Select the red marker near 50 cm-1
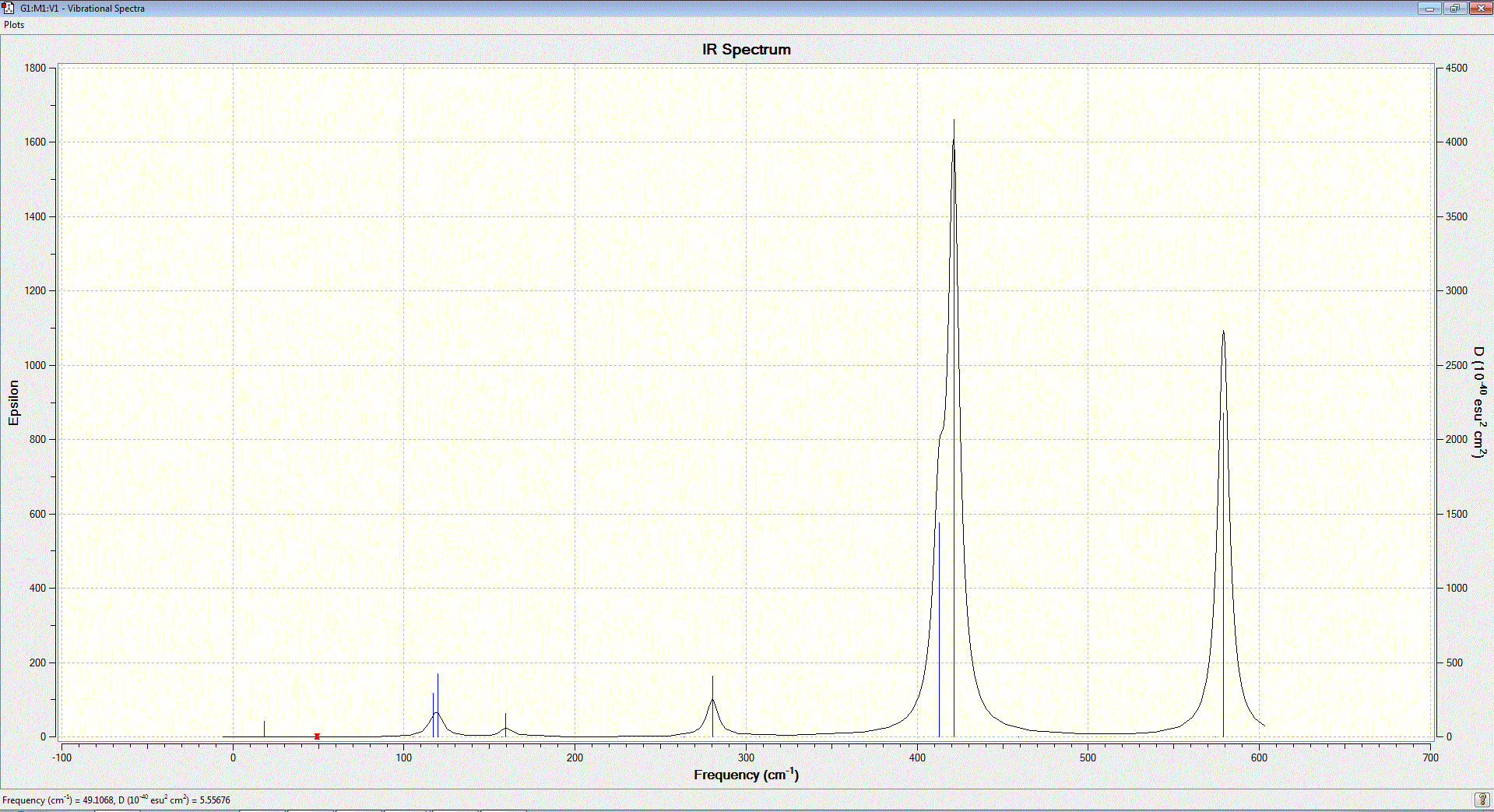Screen dimensions: 1494x812 coord(317,736)
